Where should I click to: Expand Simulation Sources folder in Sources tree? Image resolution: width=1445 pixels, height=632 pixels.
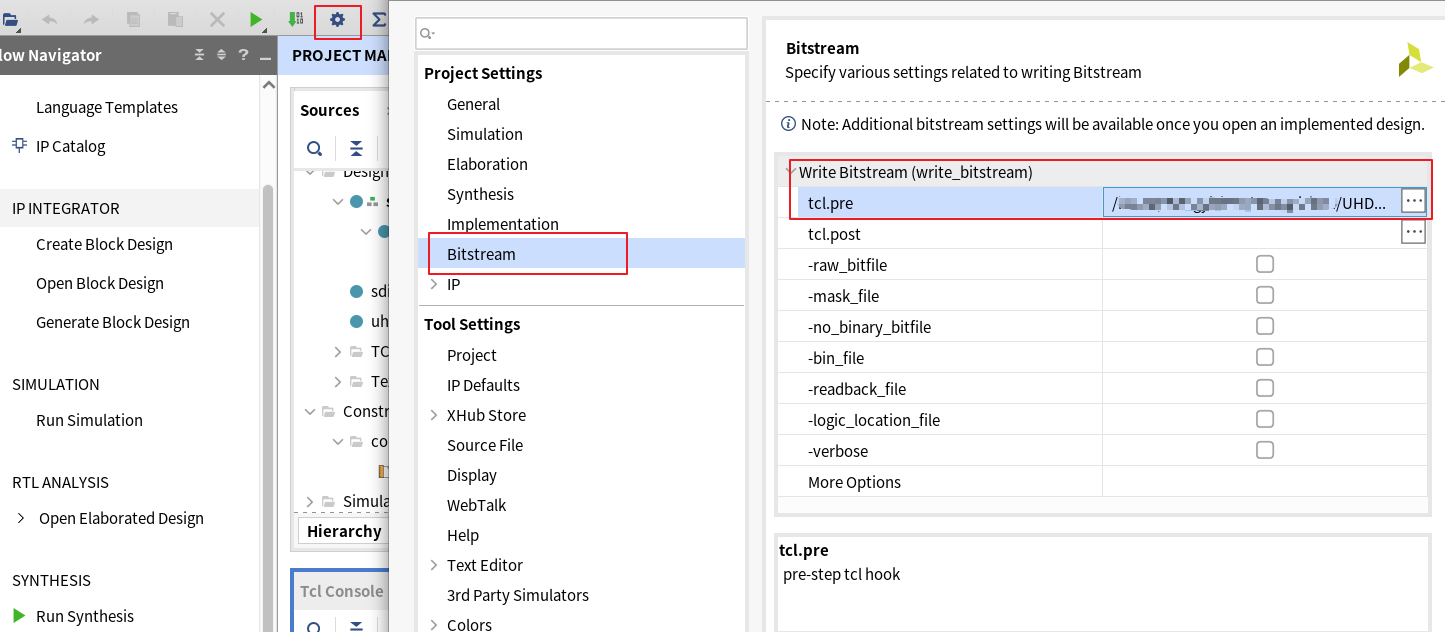coord(310,501)
